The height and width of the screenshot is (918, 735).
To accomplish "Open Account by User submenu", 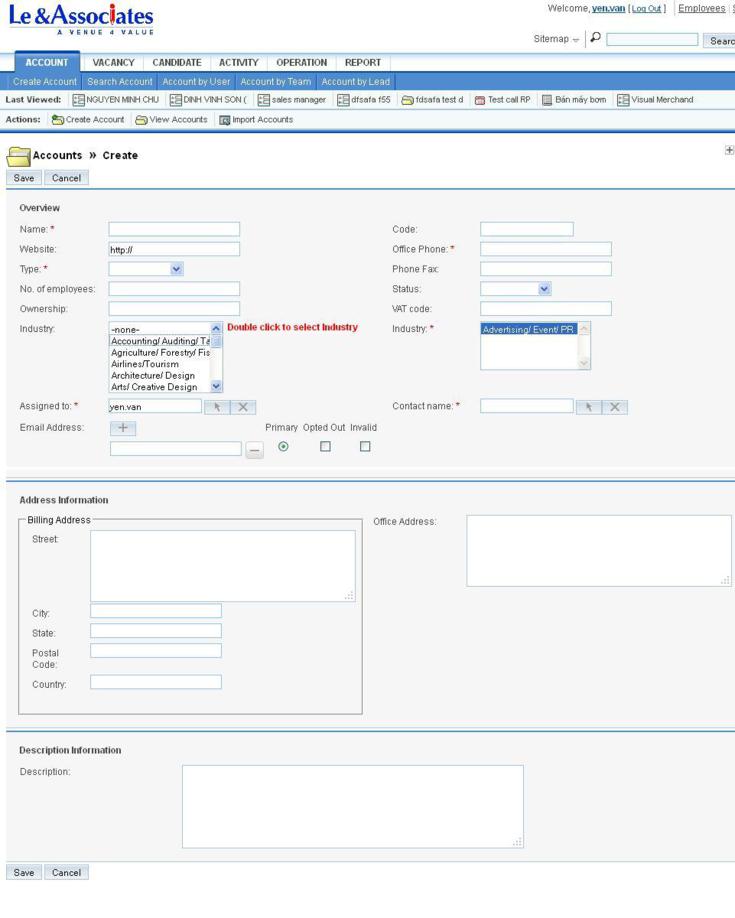I will click(x=196, y=82).
